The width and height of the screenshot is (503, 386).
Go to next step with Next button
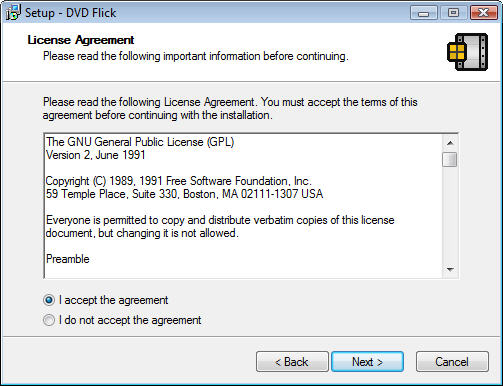pos(367,362)
